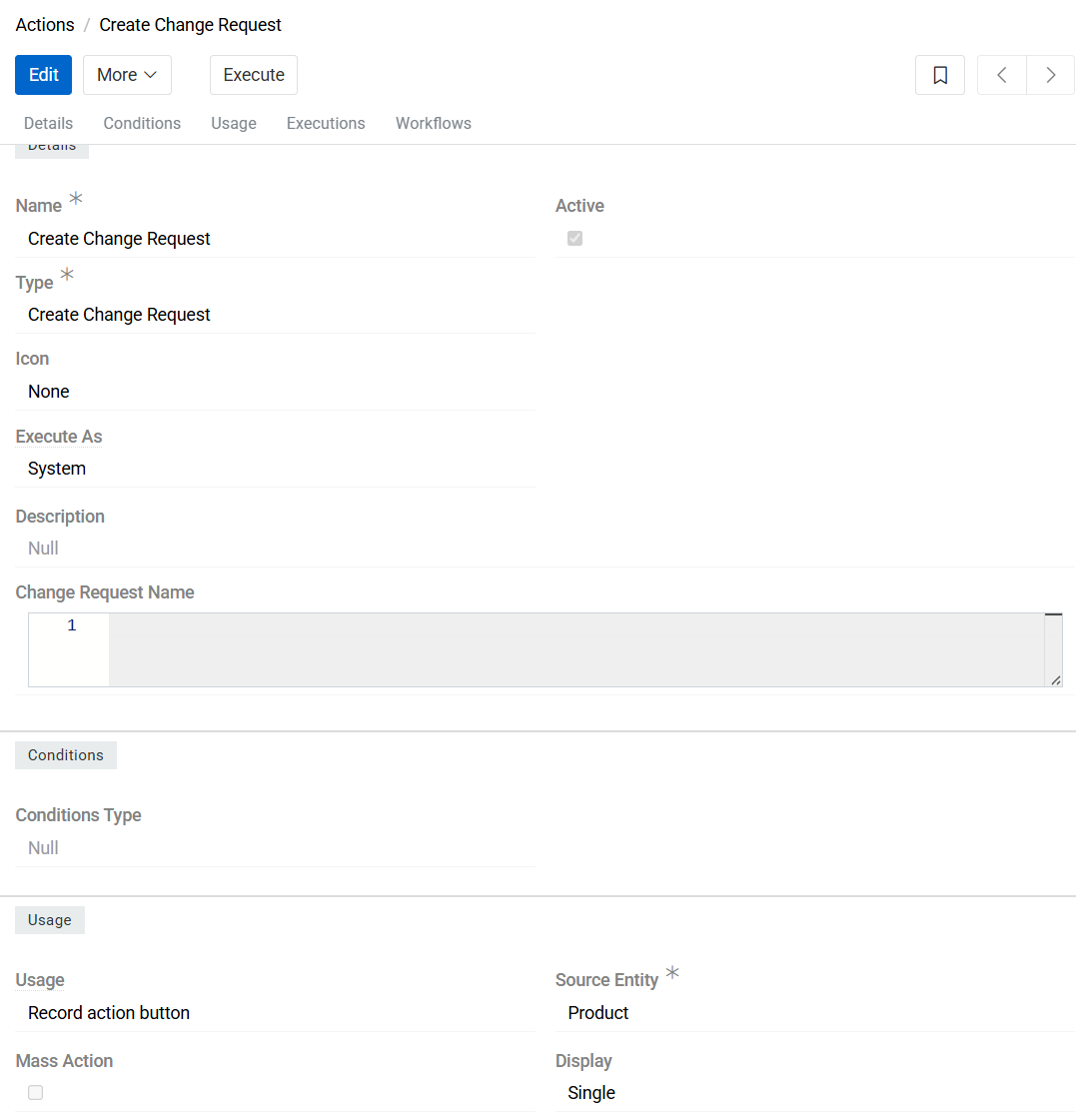The image size is (1076, 1120).
Task: Open the More dropdown menu
Action: 127,74
